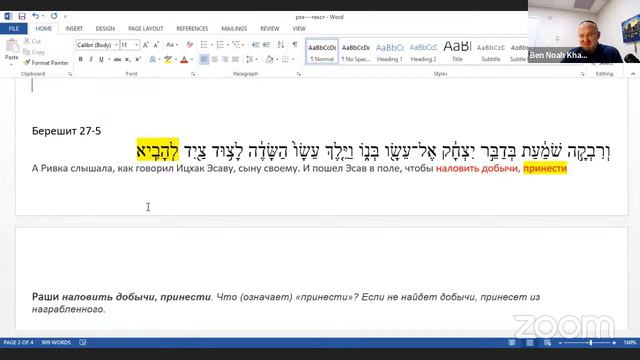
Task: Apply the Subtitle style
Action: coord(491,52)
